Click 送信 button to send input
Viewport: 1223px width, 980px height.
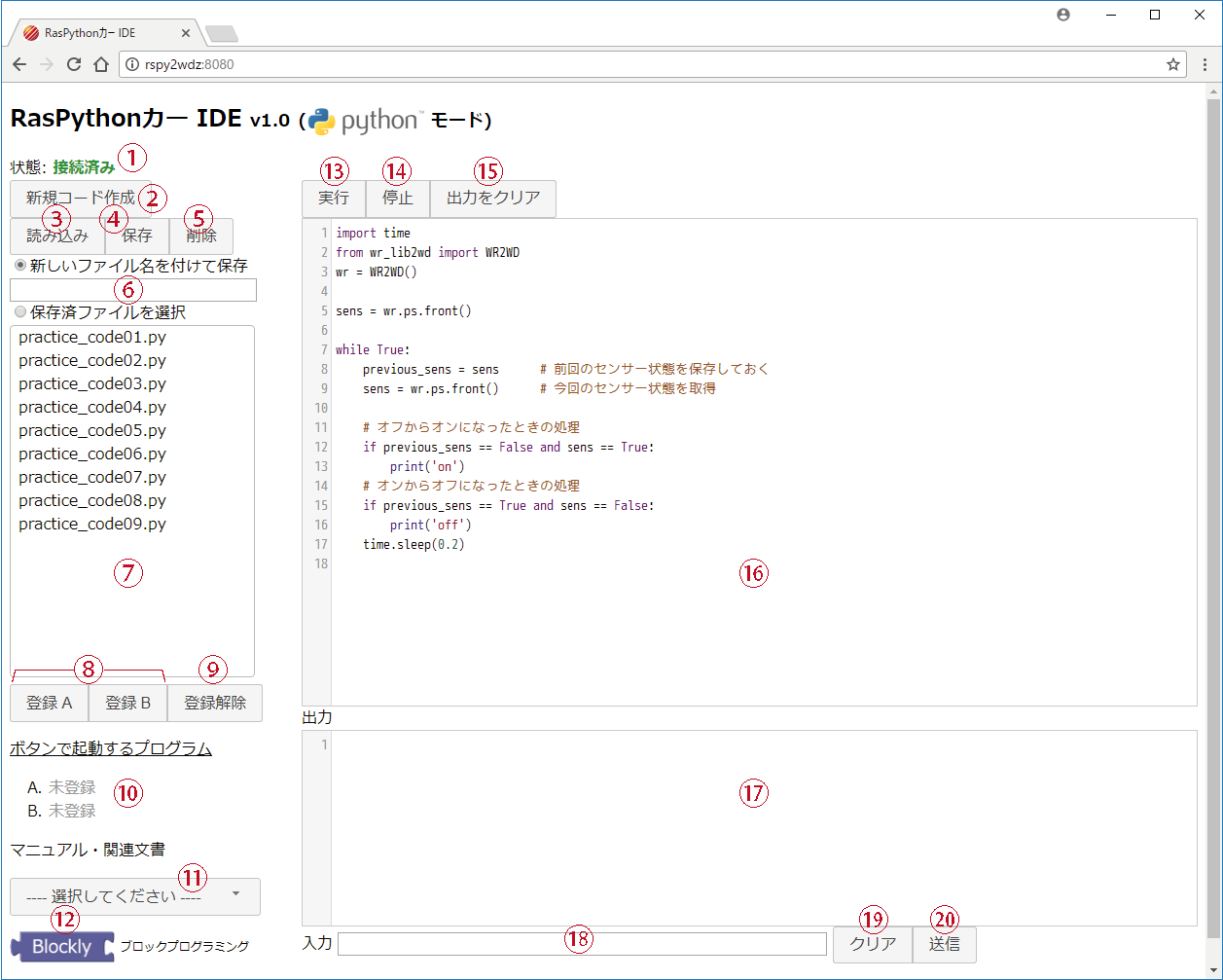pyautogui.click(x=945, y=944)
